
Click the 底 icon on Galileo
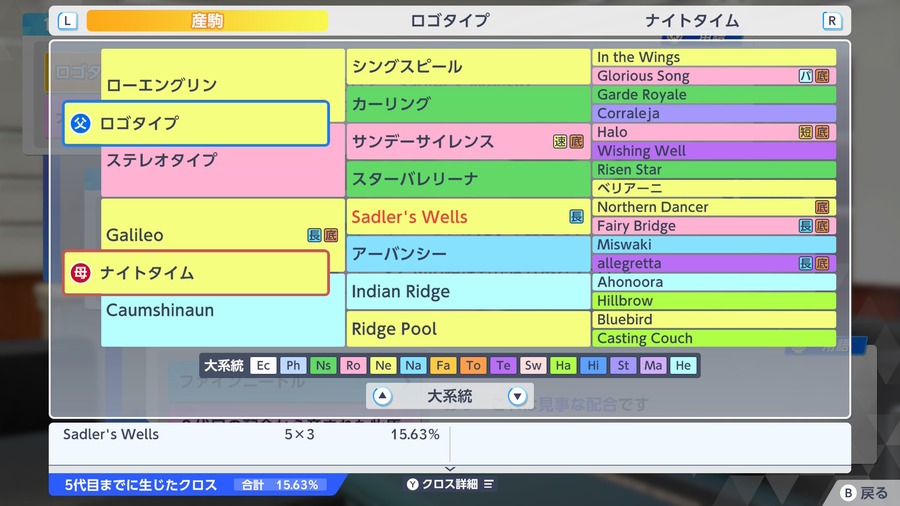(331, 235)
